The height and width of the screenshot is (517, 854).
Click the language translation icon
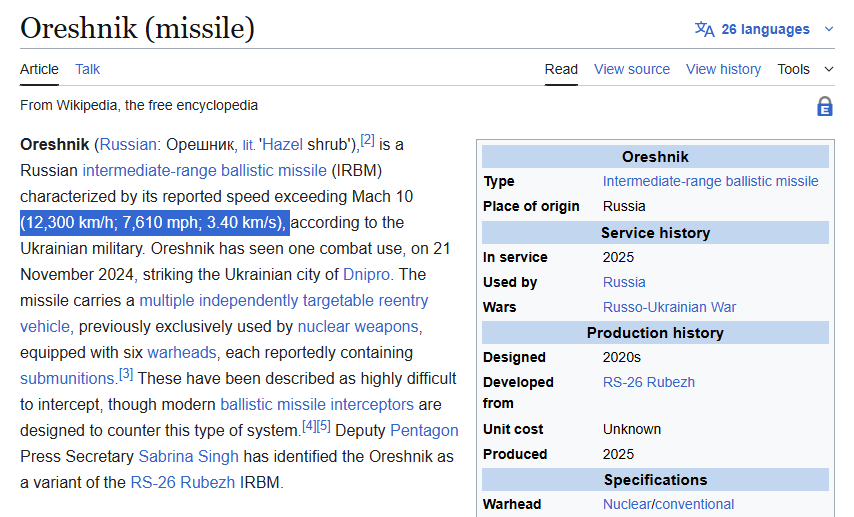tap(704, 29)
